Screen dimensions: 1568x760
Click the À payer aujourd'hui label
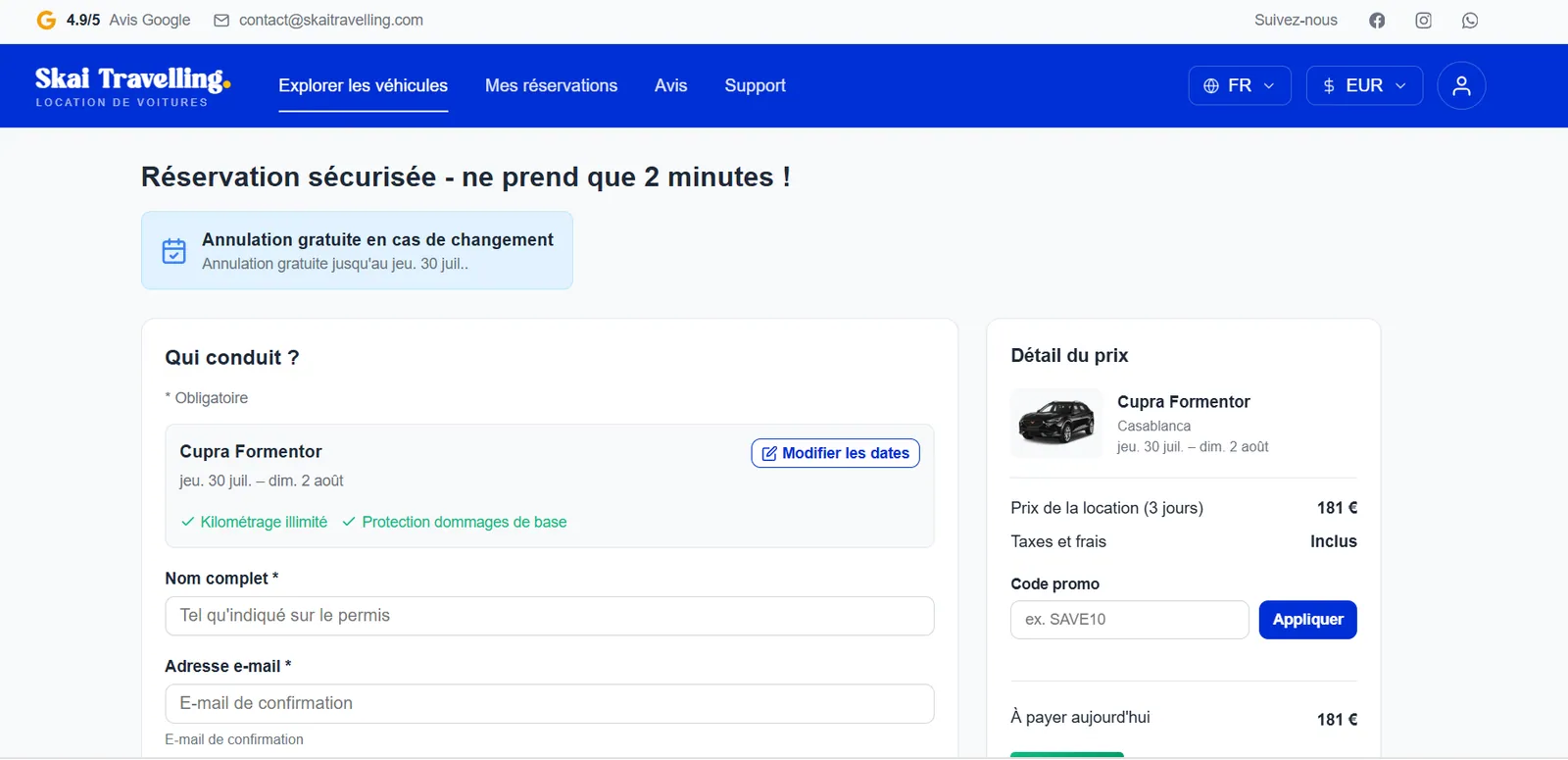point(1080,718)
